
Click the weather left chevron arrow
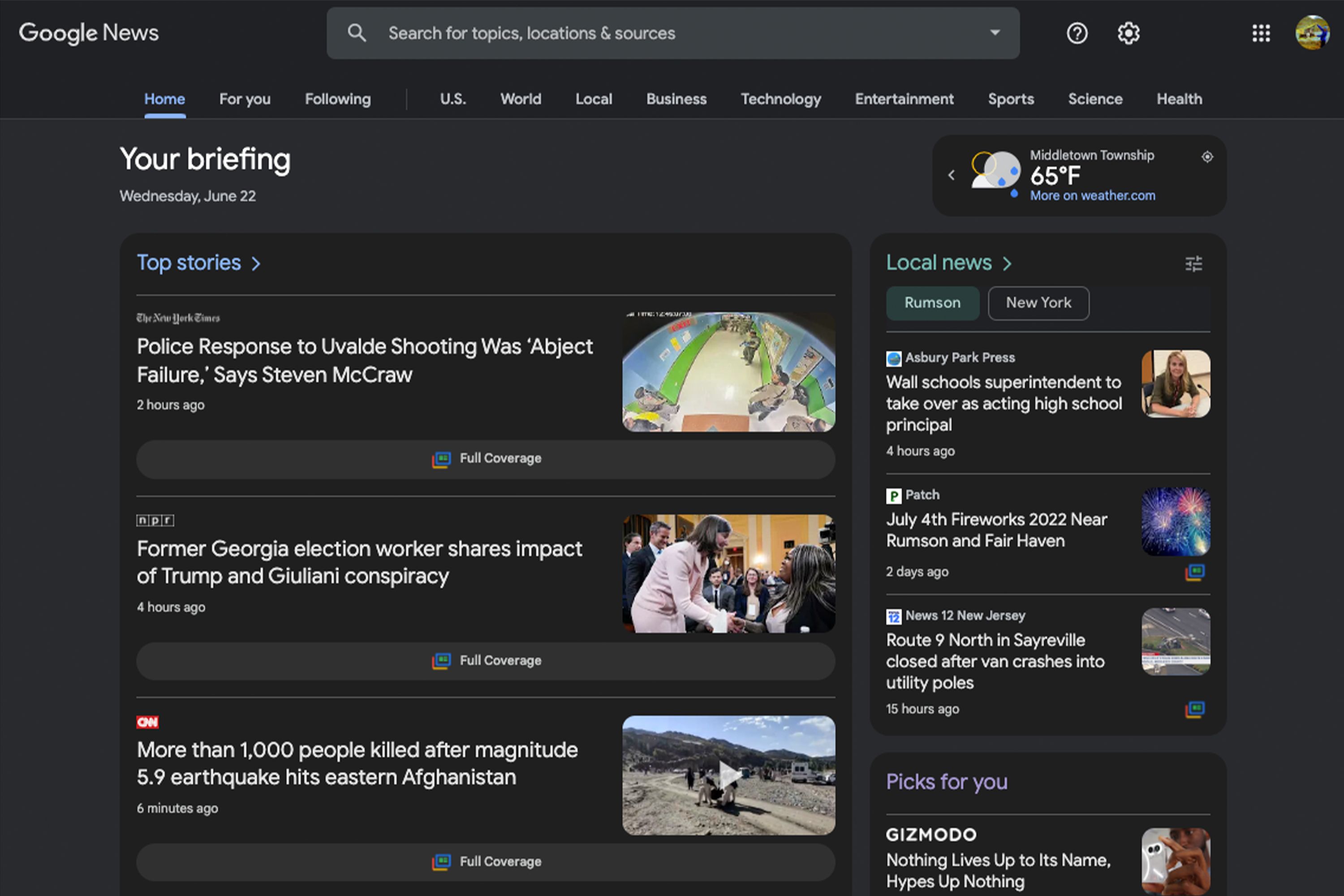tap(950, 175)
